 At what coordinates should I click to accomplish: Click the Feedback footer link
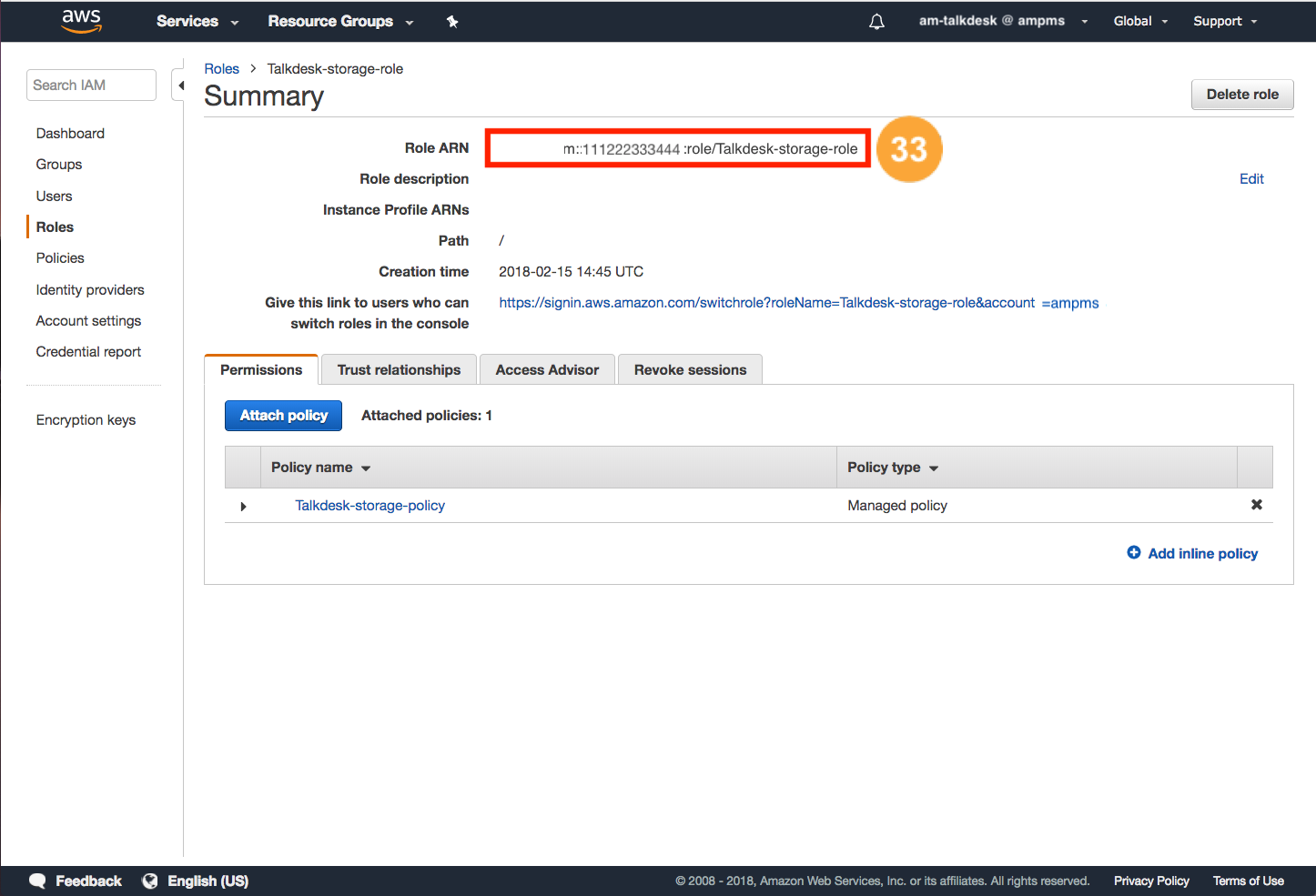pyautogui.click(x=88, y=881)
